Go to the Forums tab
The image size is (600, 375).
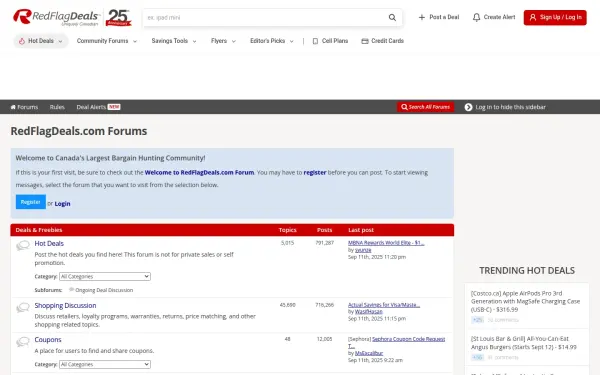pyautogui.click(x=24, y=107)
